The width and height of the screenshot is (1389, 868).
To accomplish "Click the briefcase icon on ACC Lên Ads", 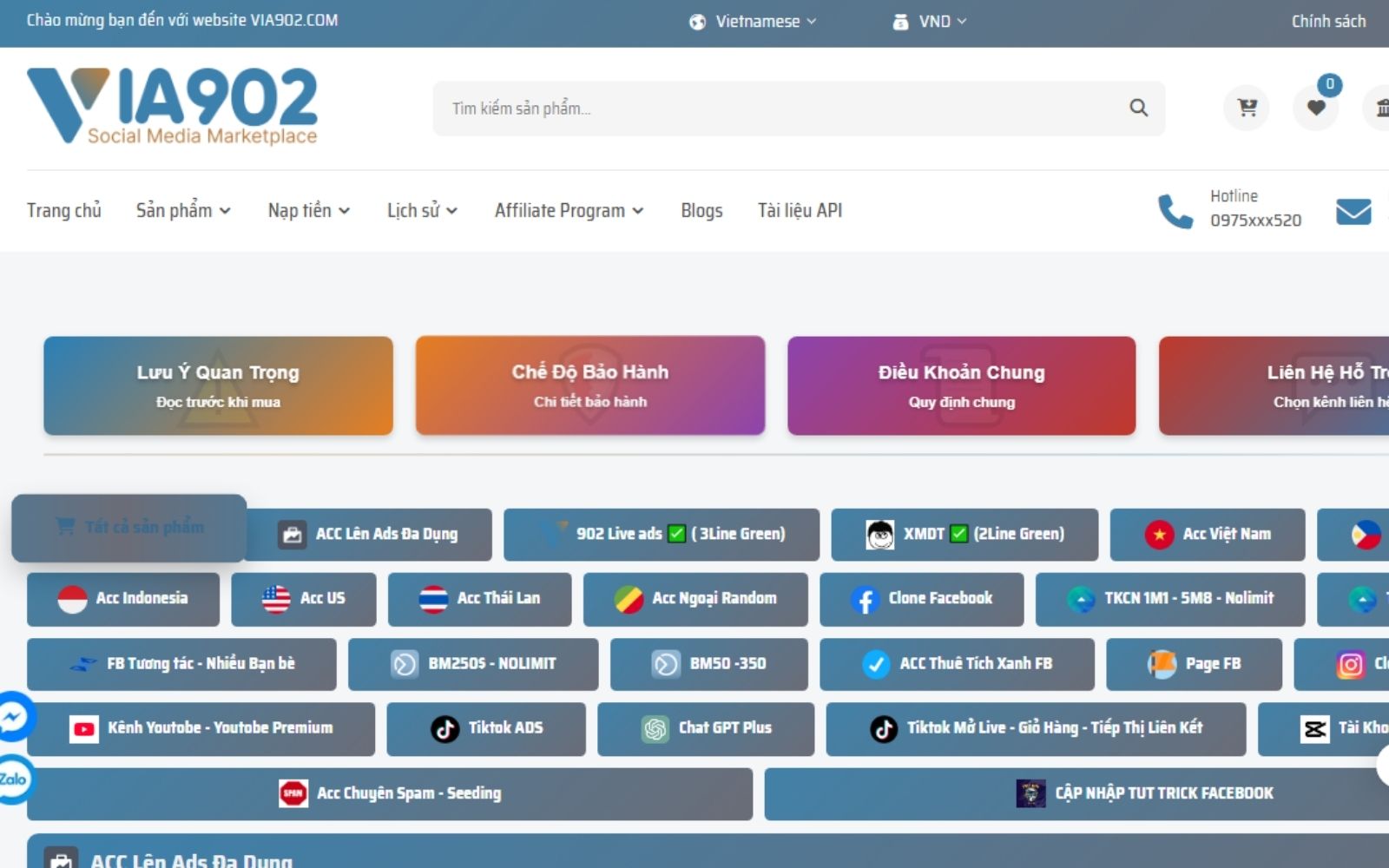I will pyautogui.click(x=293, y=535).
